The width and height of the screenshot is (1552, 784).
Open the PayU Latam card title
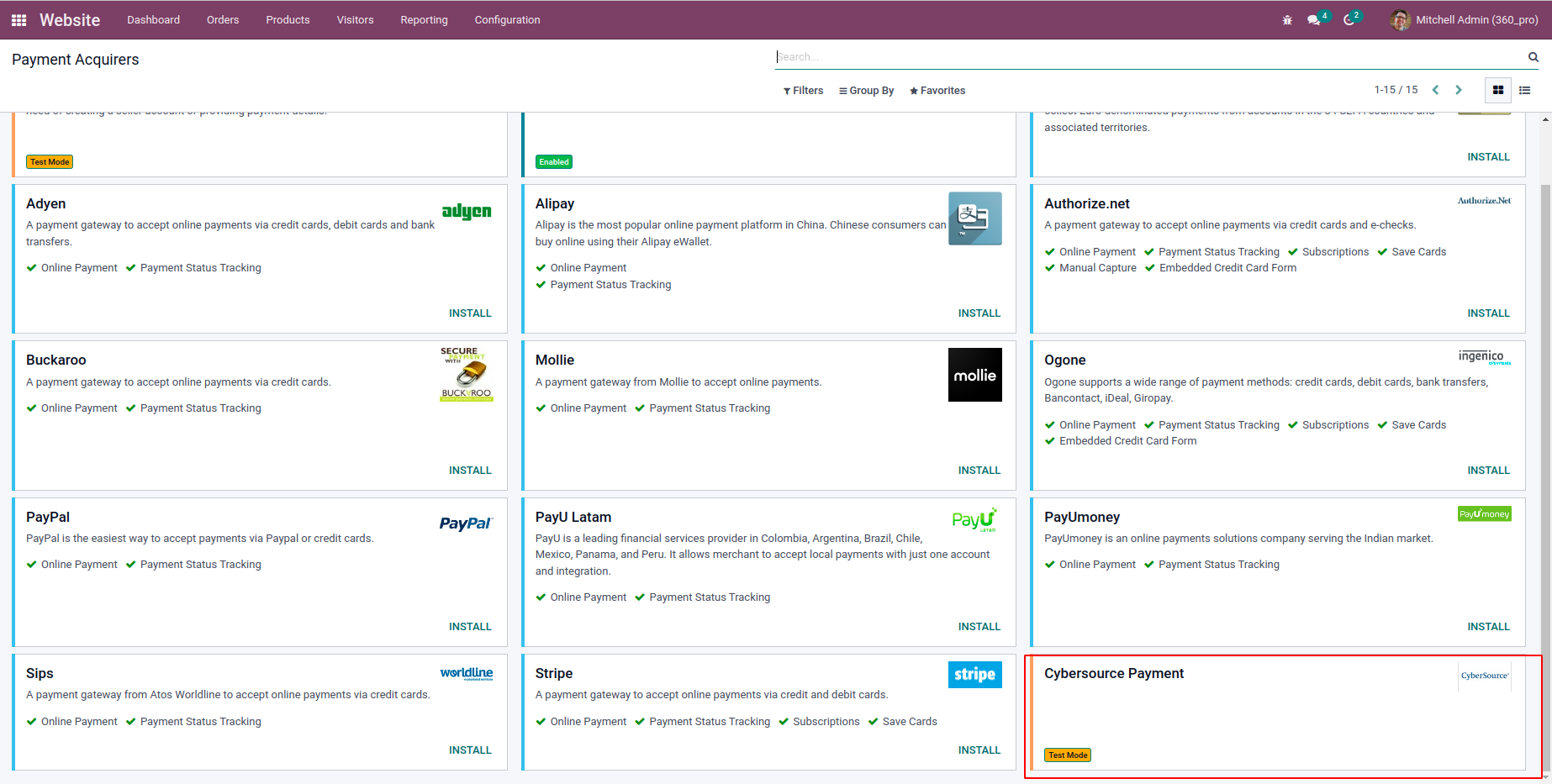click(573, 518)
